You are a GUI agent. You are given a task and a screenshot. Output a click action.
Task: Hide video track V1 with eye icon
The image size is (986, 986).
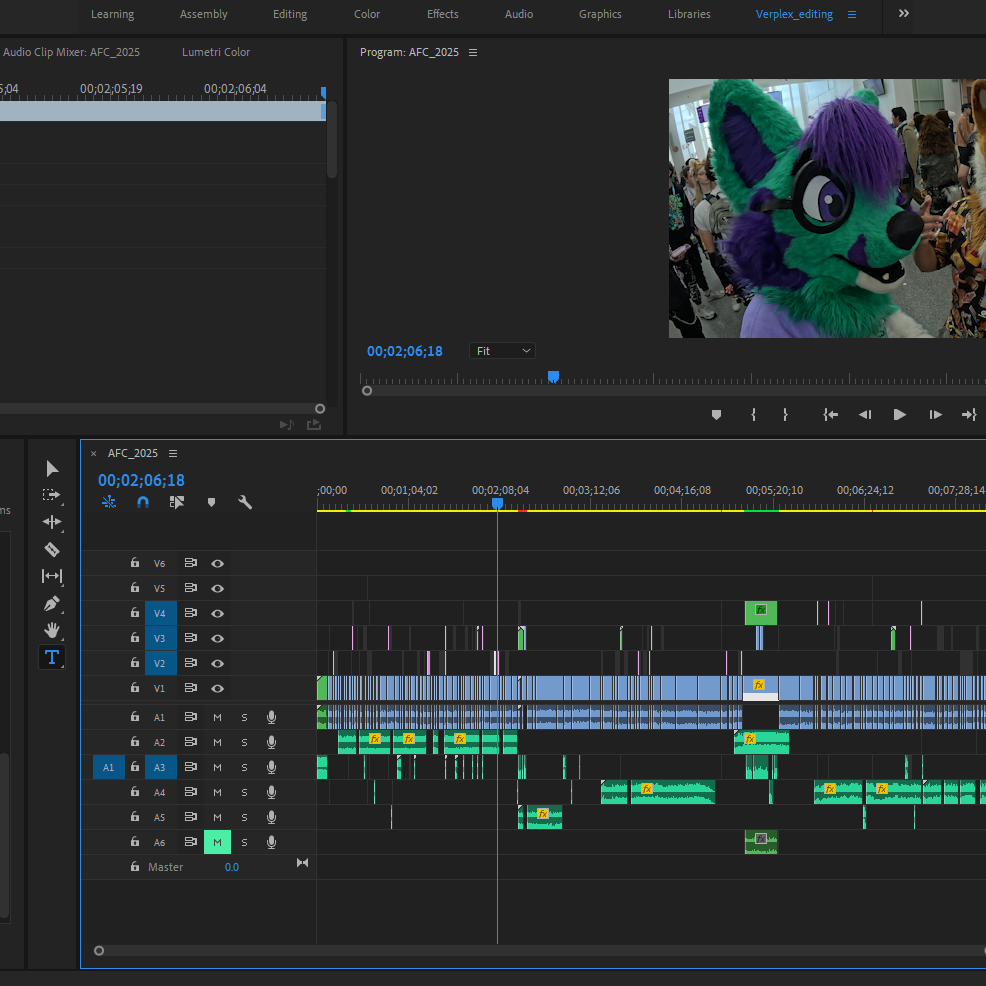point(218,689)
